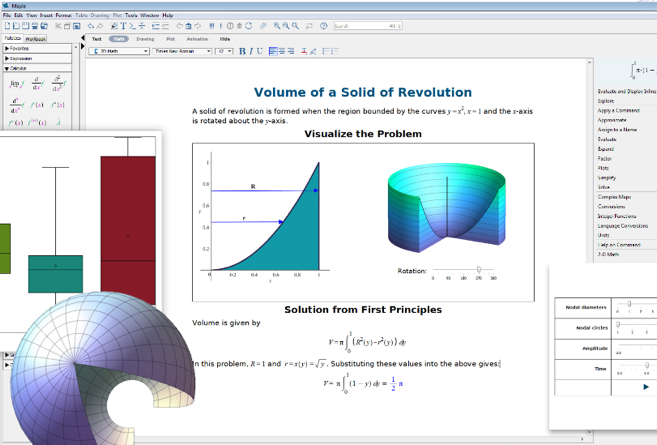Open the Times New Roman font dropdown
This screenshot has height=445, width=657.
click(x=180, y=51)
